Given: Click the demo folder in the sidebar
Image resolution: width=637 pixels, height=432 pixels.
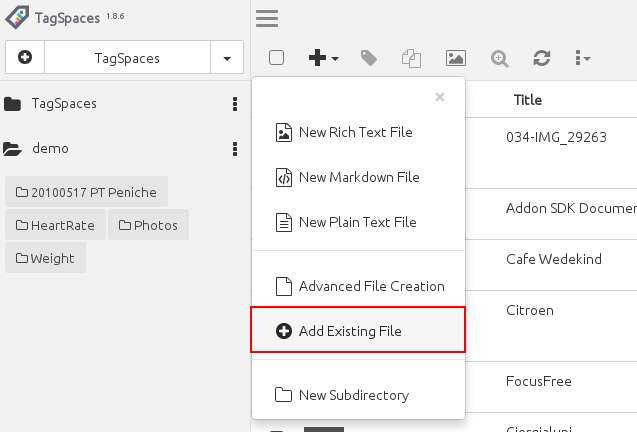Looking at the screenshot, I should (50, 149).
